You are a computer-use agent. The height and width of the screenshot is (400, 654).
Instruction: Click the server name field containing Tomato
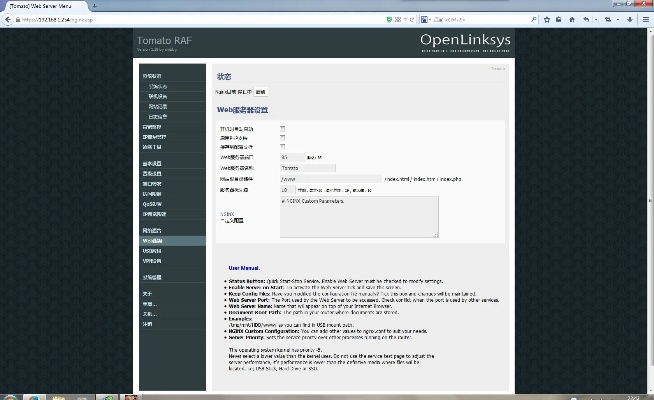pyautogui.click(x=308, y=168)
